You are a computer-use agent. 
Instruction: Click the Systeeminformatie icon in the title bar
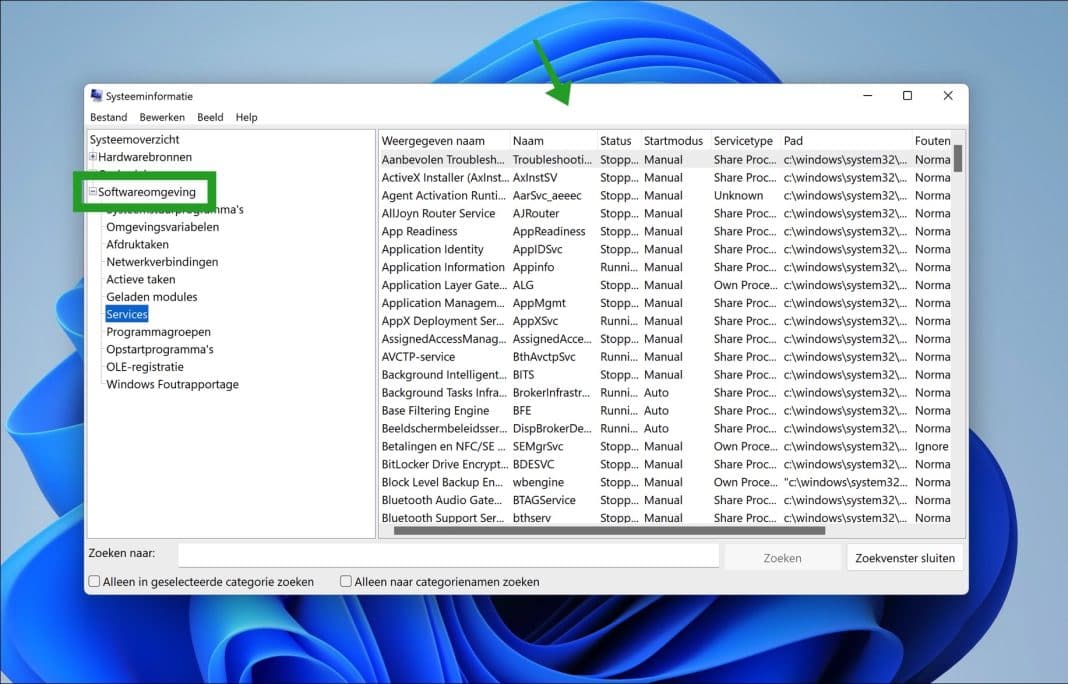point(96,95)
